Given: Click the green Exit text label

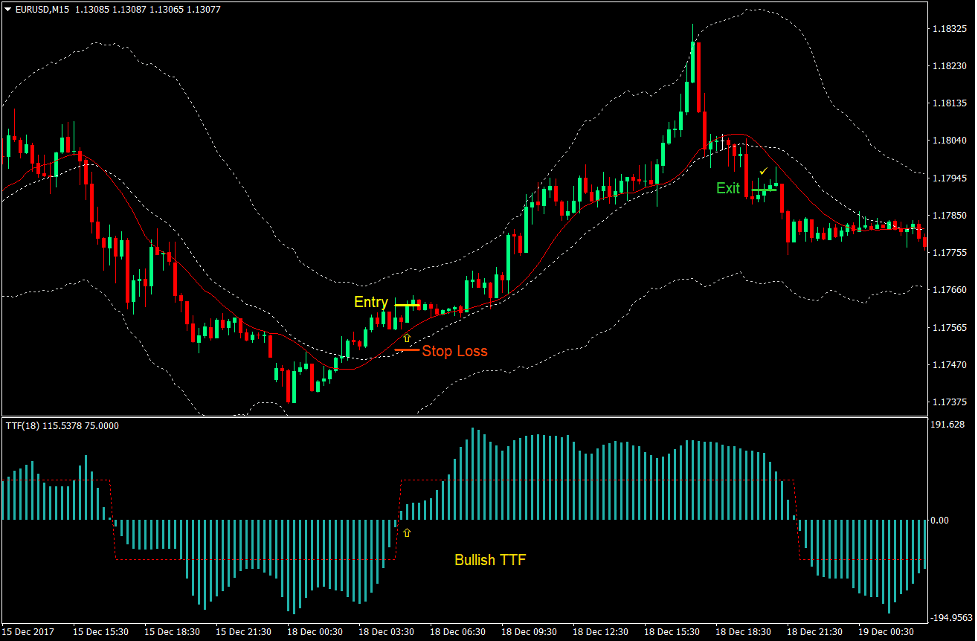Looking at the screenshot, I should (728, 188).
